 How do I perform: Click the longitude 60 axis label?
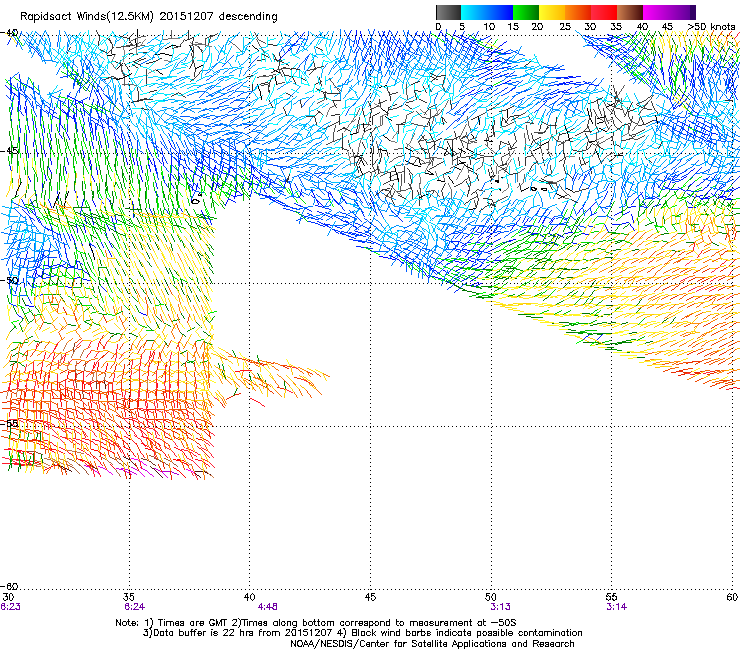click(x=732, y=598)
